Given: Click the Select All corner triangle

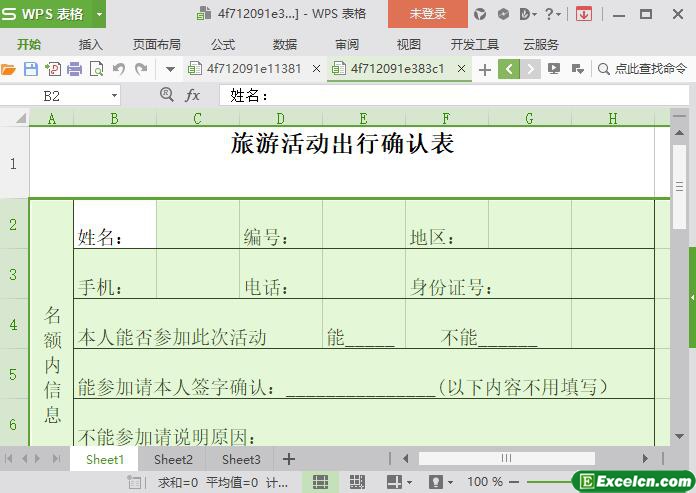Looking at the screenshot, I should [x=21, y=118].
